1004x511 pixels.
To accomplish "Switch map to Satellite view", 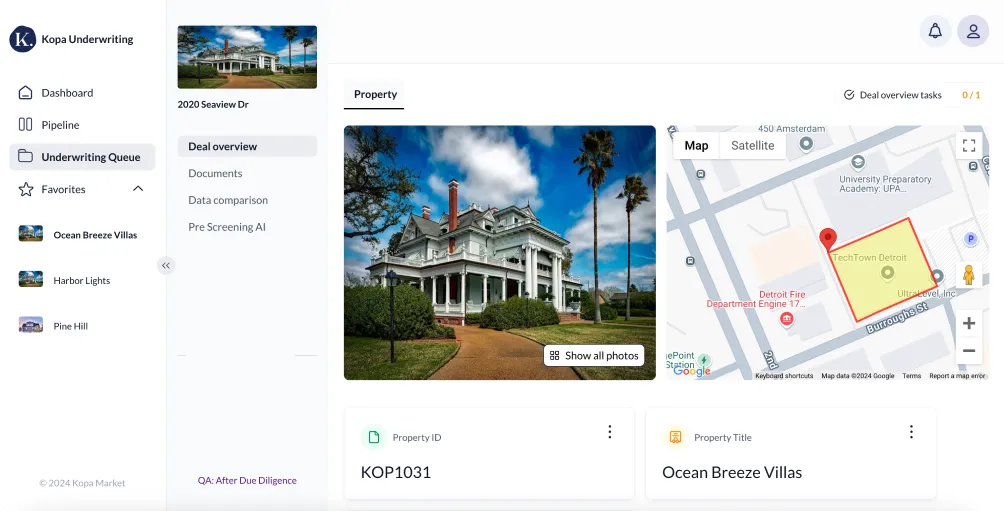I will click(752, 145).
